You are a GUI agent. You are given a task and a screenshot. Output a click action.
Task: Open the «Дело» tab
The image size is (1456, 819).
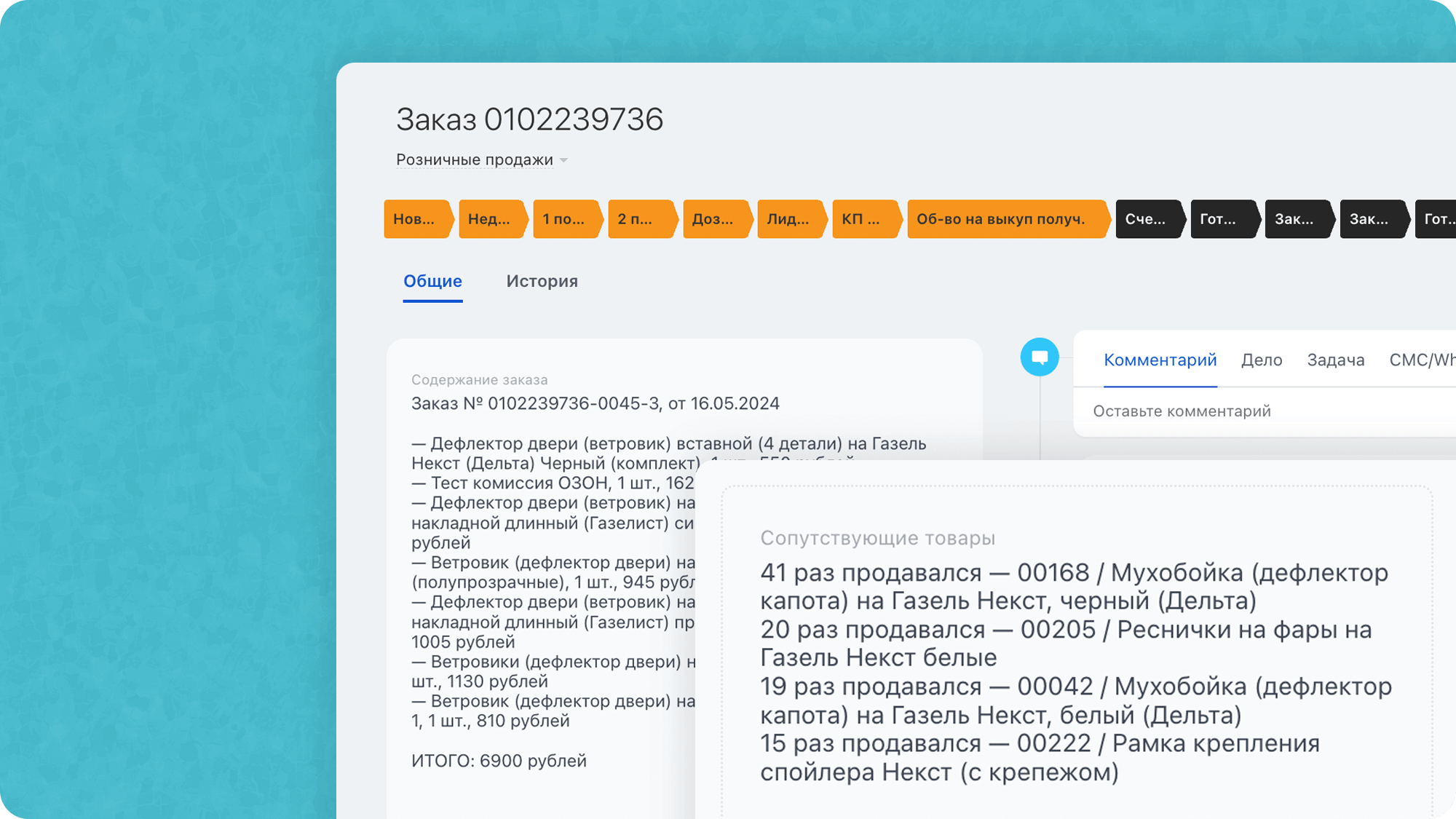coord(1262,360)
